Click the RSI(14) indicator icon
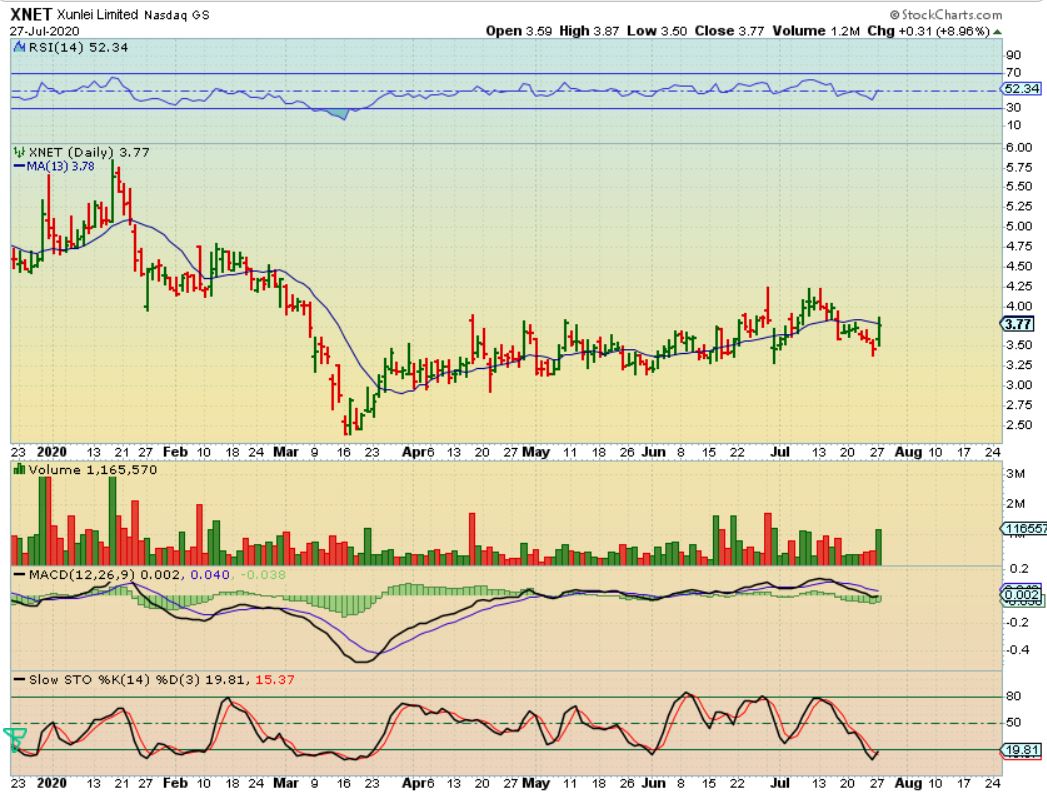Viewport: 1047px width, 794px height. (x=19, y=48)
